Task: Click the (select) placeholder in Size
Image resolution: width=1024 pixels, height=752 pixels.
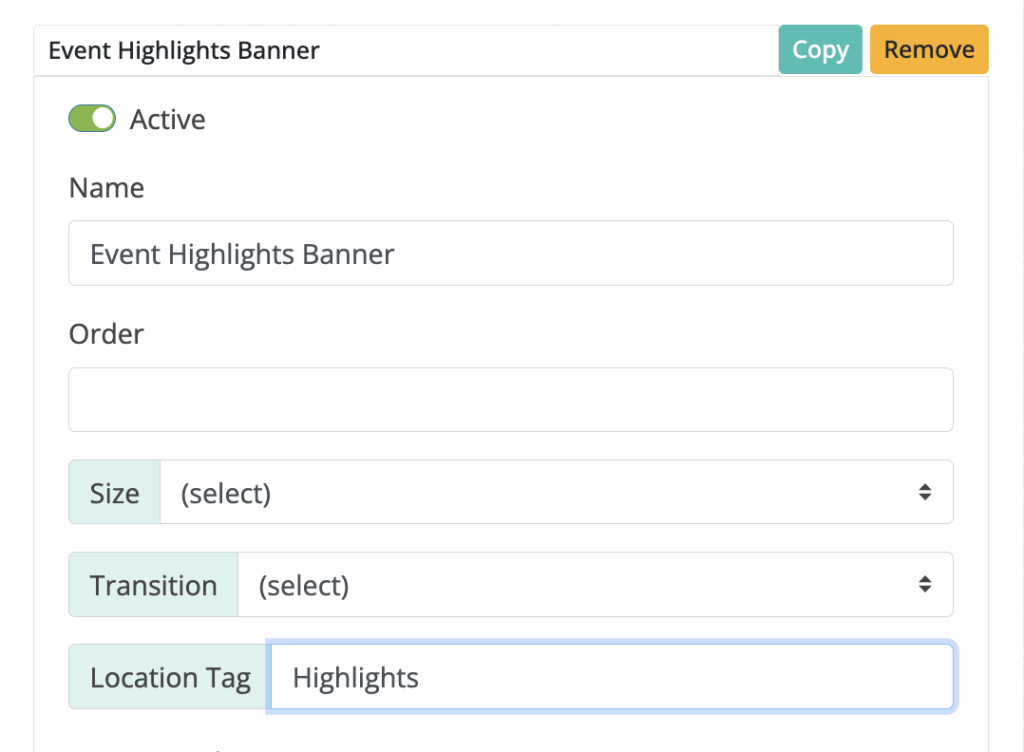Action: click(x=226, y=493)
